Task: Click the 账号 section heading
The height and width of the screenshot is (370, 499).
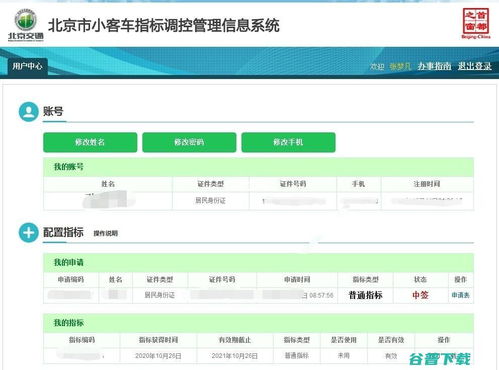Action: (53, 111)
